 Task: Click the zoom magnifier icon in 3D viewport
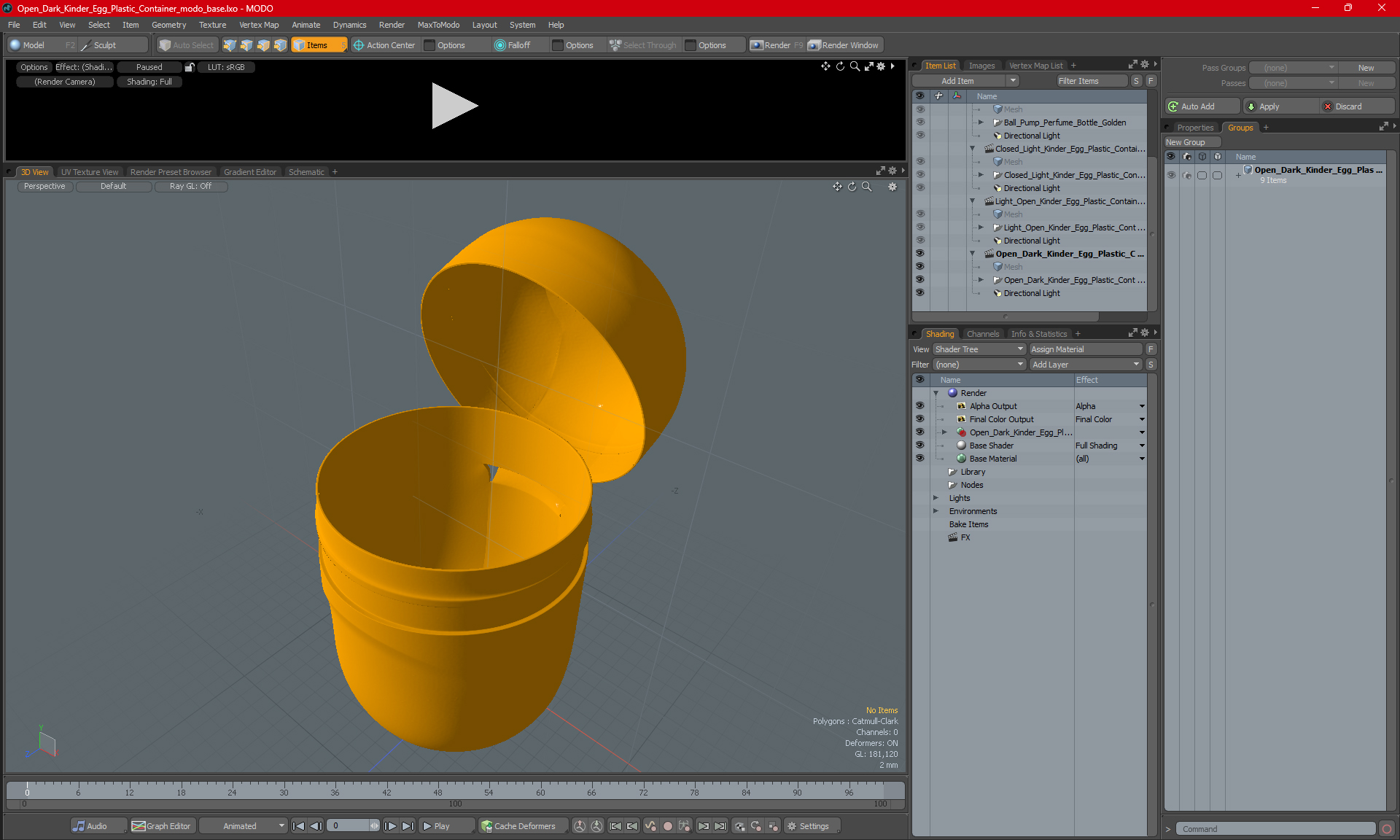click(x=867, y=187)
